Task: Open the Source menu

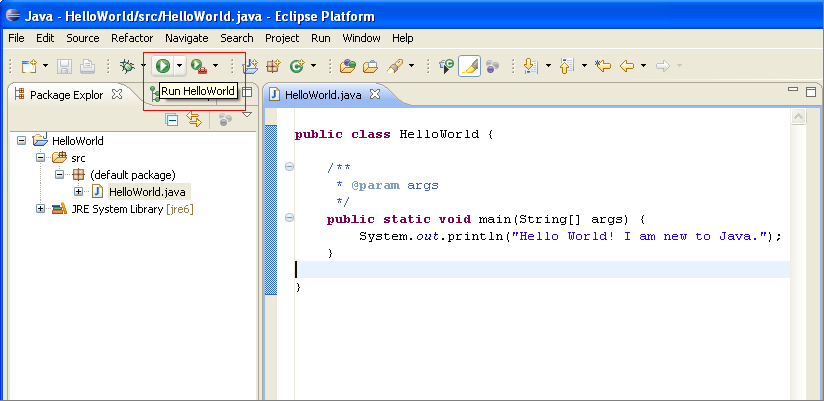Action: tap(83, 38)
